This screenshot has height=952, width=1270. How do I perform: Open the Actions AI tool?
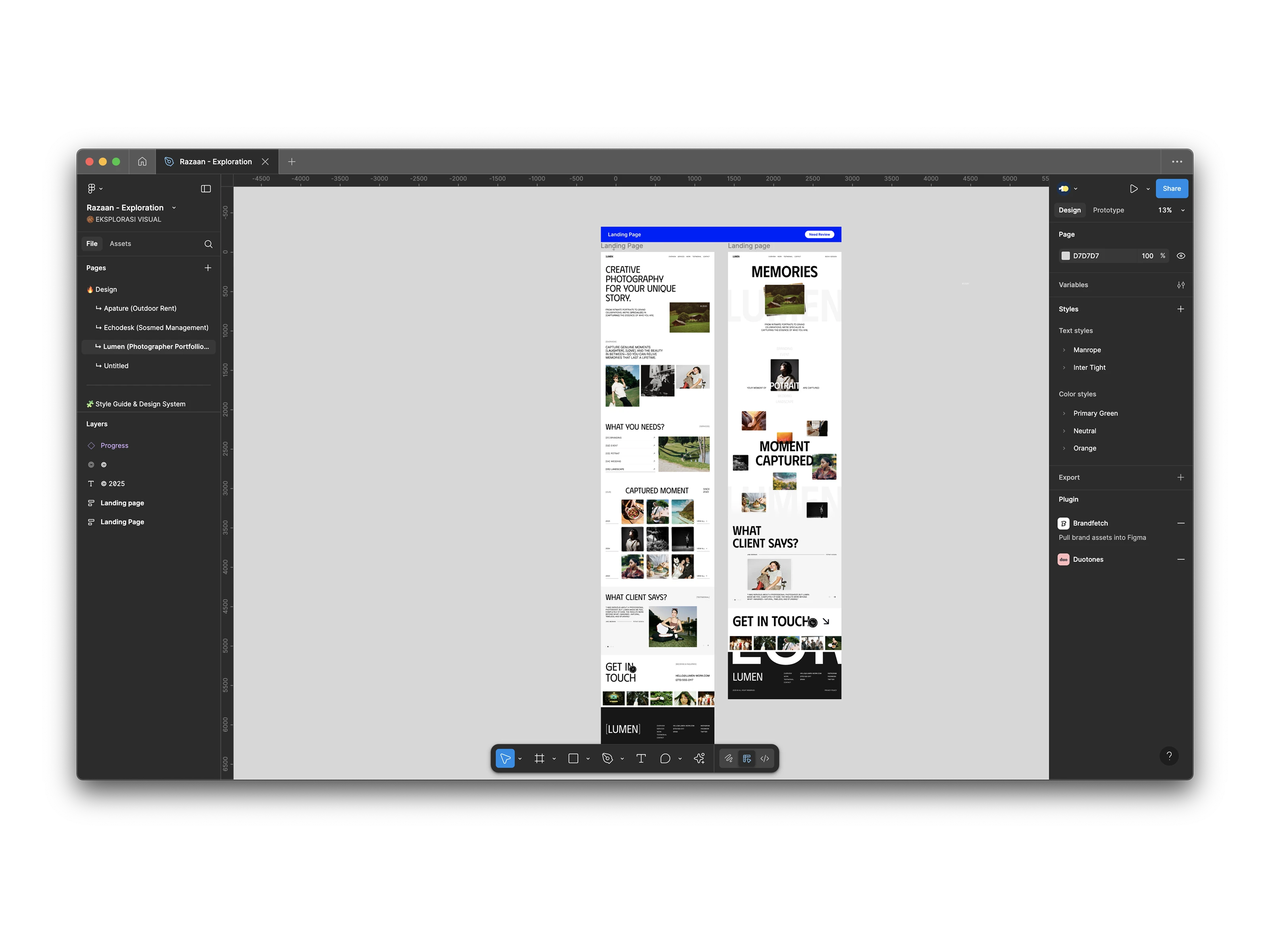click(x=699, y=758)
